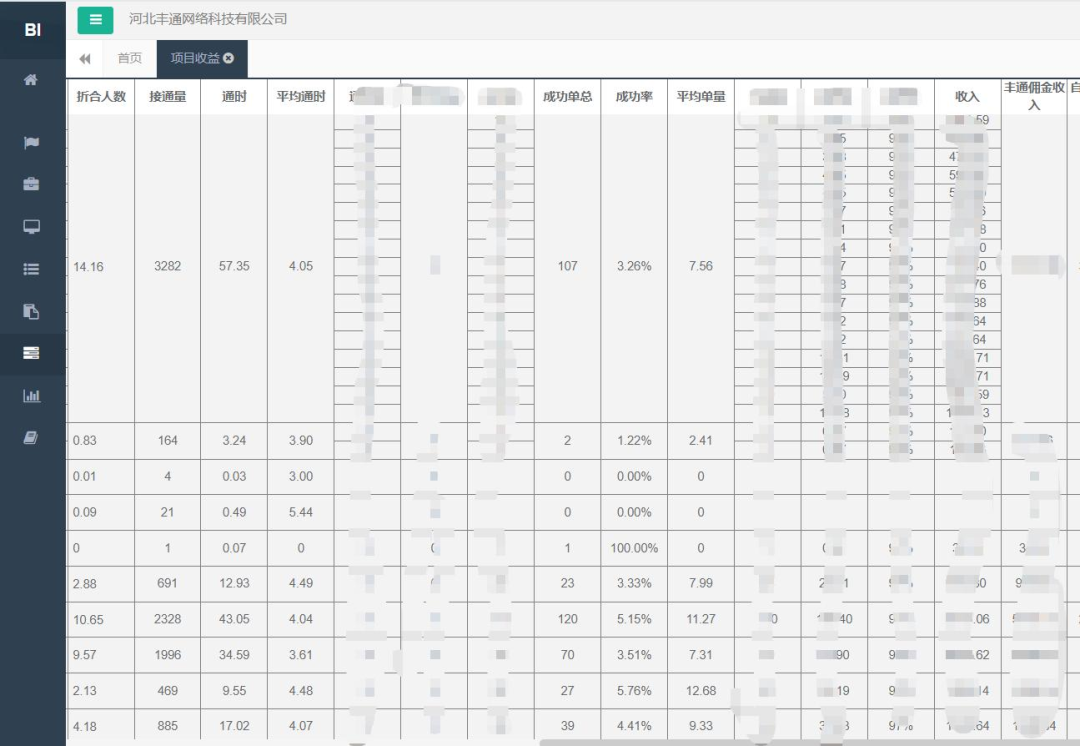
Task: Select the 3.33% success rate cell
Action: 634,584
